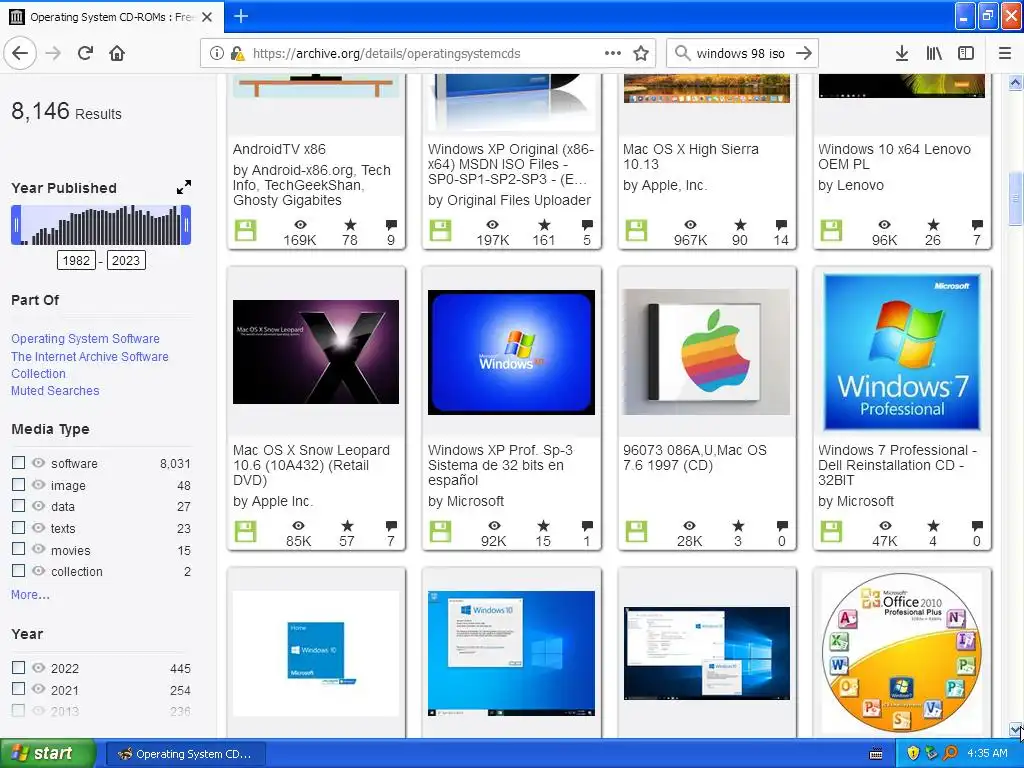Click the on-screen keyboard taskbar icon

tap(876, 754)
